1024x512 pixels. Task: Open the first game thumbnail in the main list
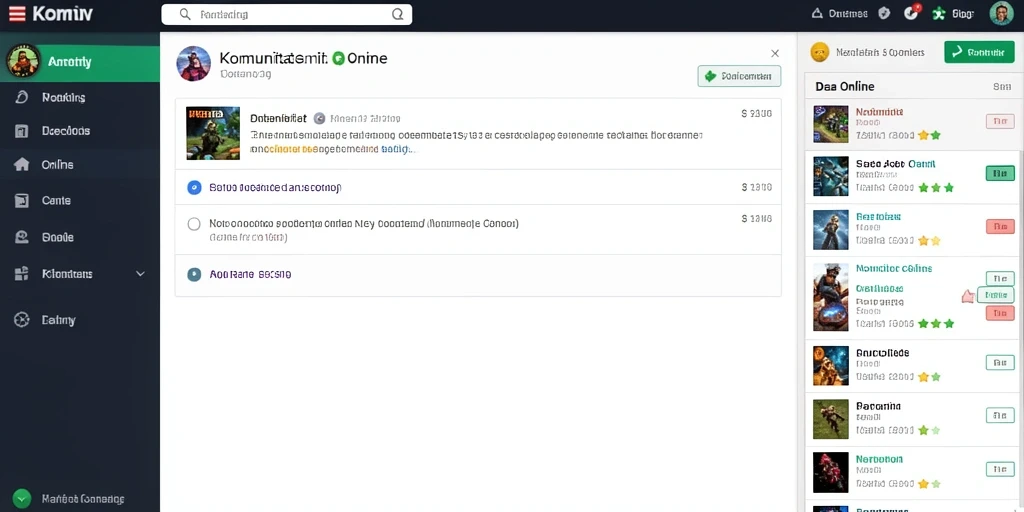213,133
